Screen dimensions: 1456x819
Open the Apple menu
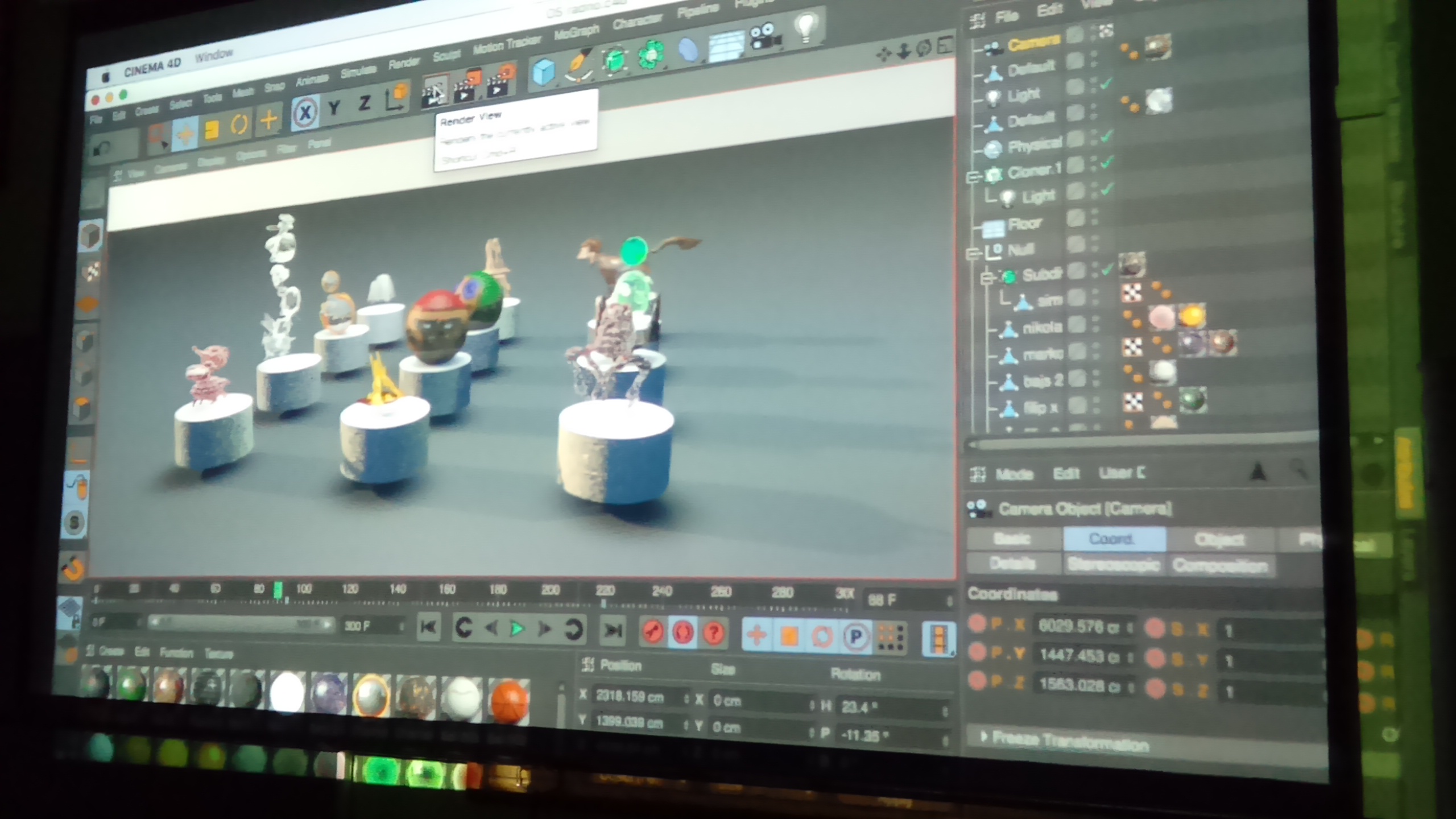105,76
